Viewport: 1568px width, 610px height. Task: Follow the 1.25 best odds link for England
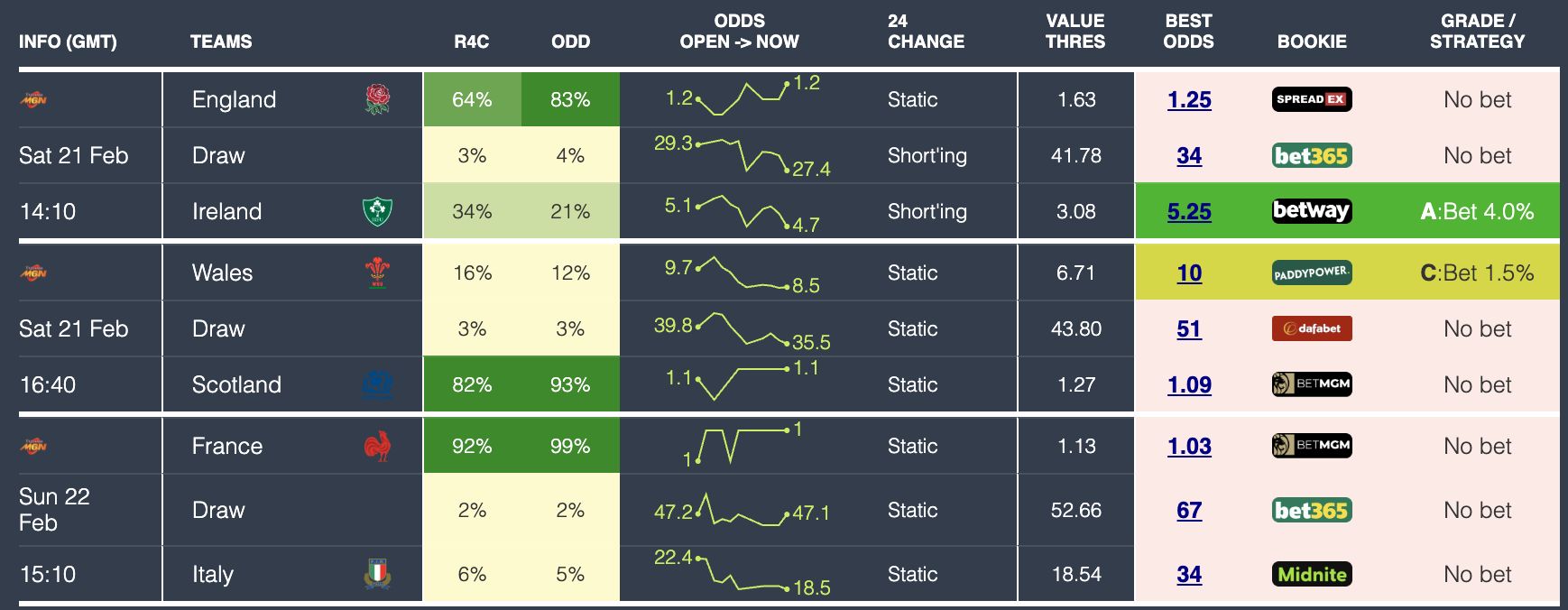[1189, 99]
